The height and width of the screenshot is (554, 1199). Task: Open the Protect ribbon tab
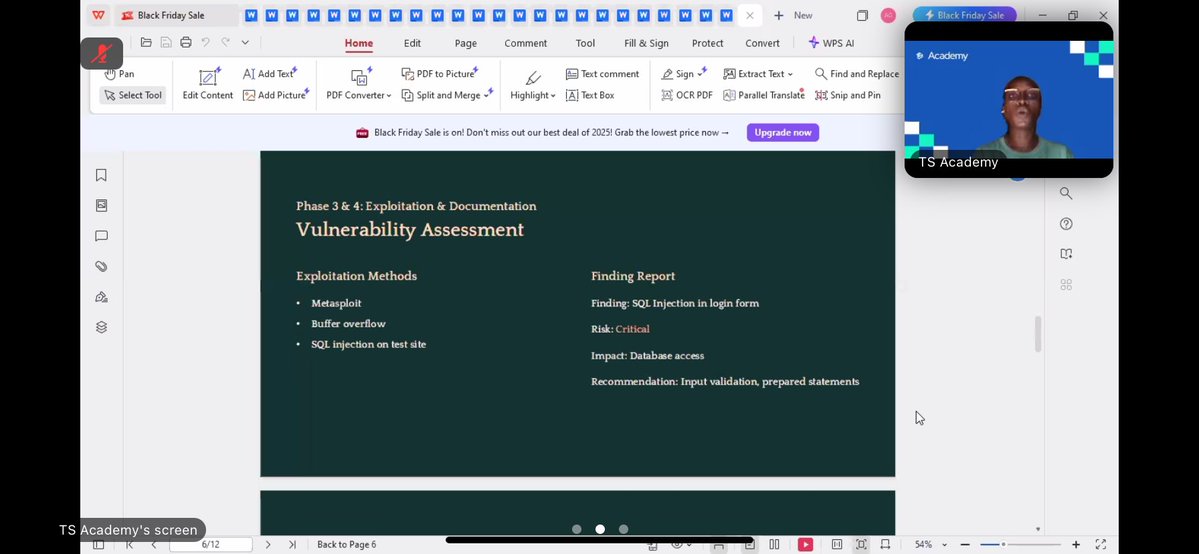707,44
